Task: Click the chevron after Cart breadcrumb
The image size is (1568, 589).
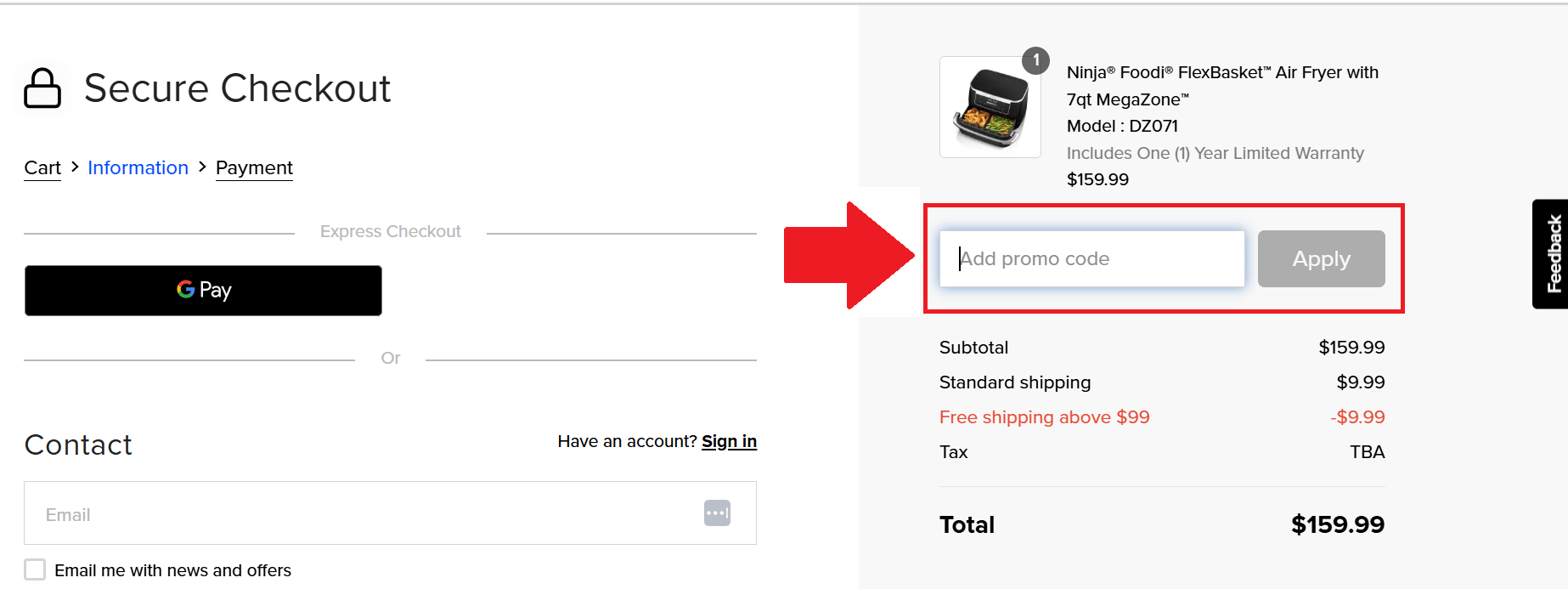Action: click(75, 167)
